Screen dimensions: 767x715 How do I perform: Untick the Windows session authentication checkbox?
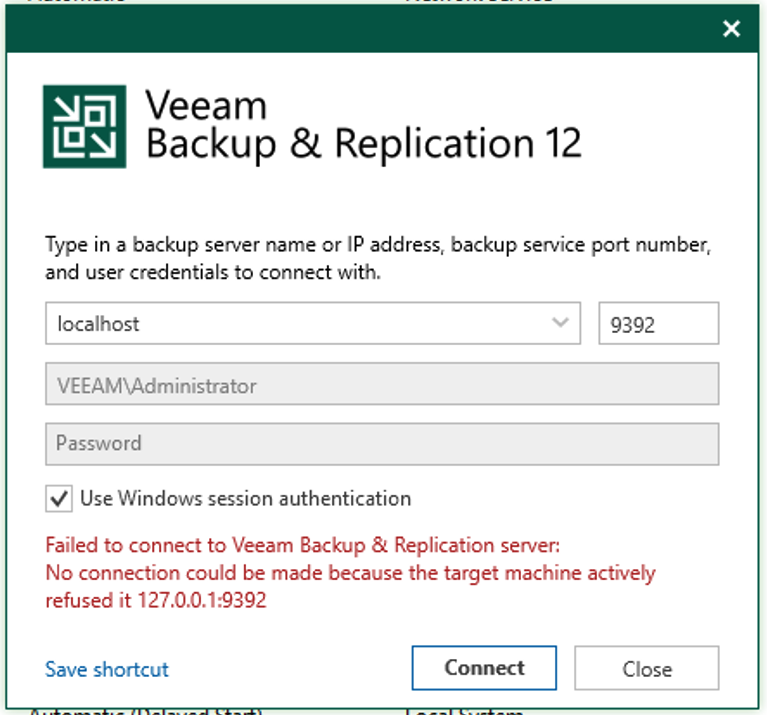pos(59,498)
